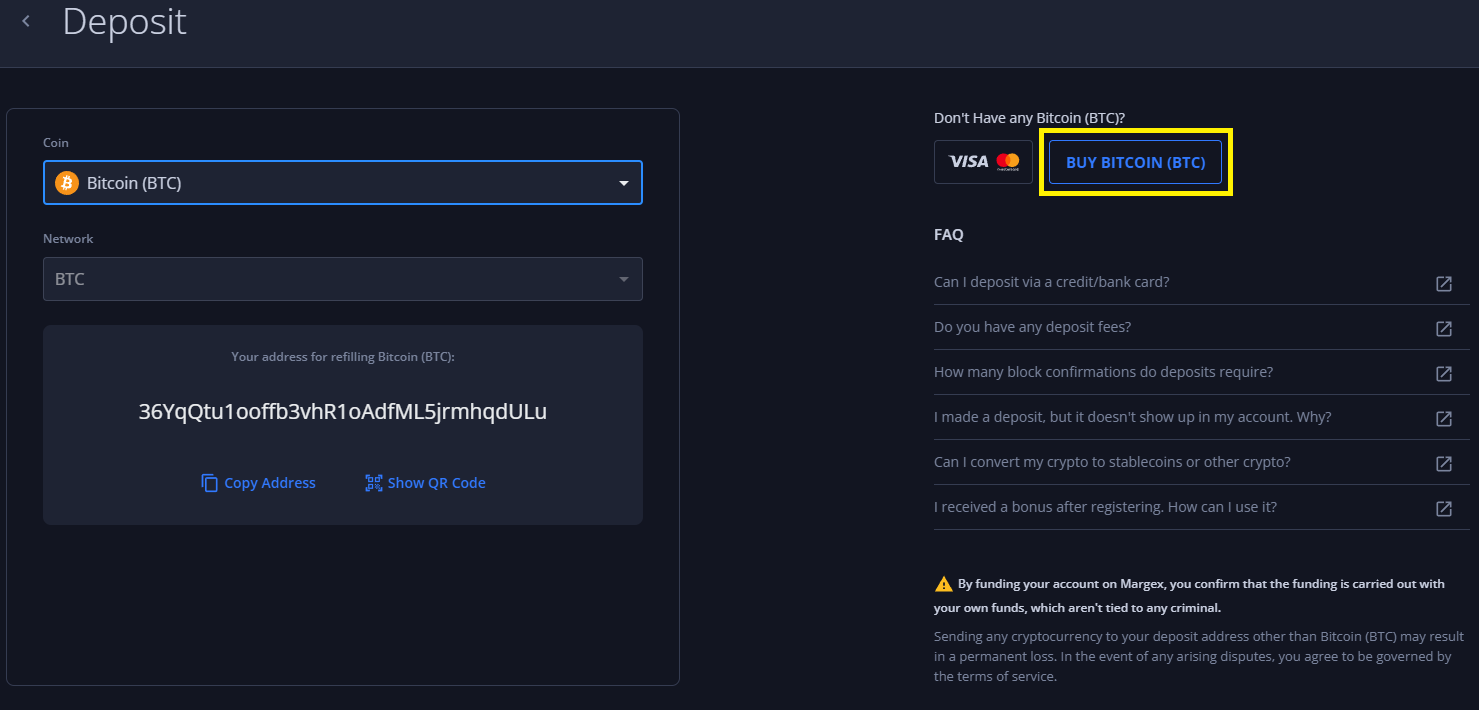Open external link icon for stablecoin conversion

[1443, 463]
